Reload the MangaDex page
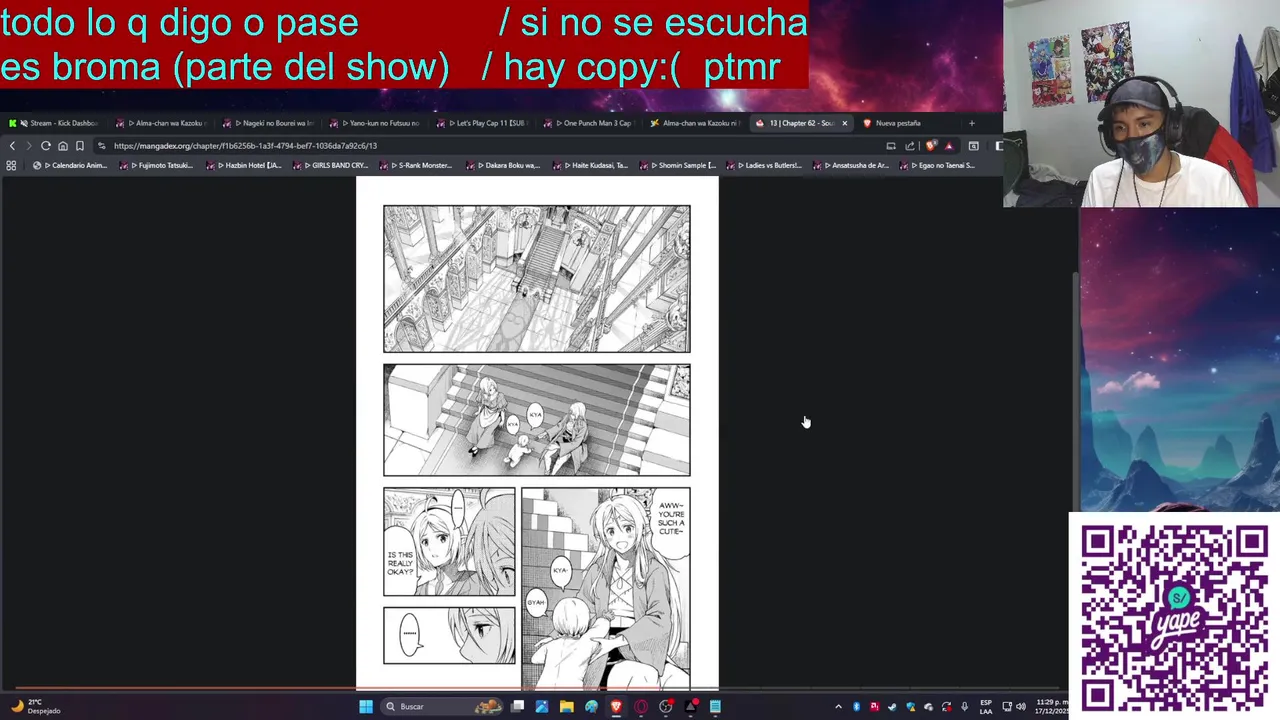 pos(45,146)
